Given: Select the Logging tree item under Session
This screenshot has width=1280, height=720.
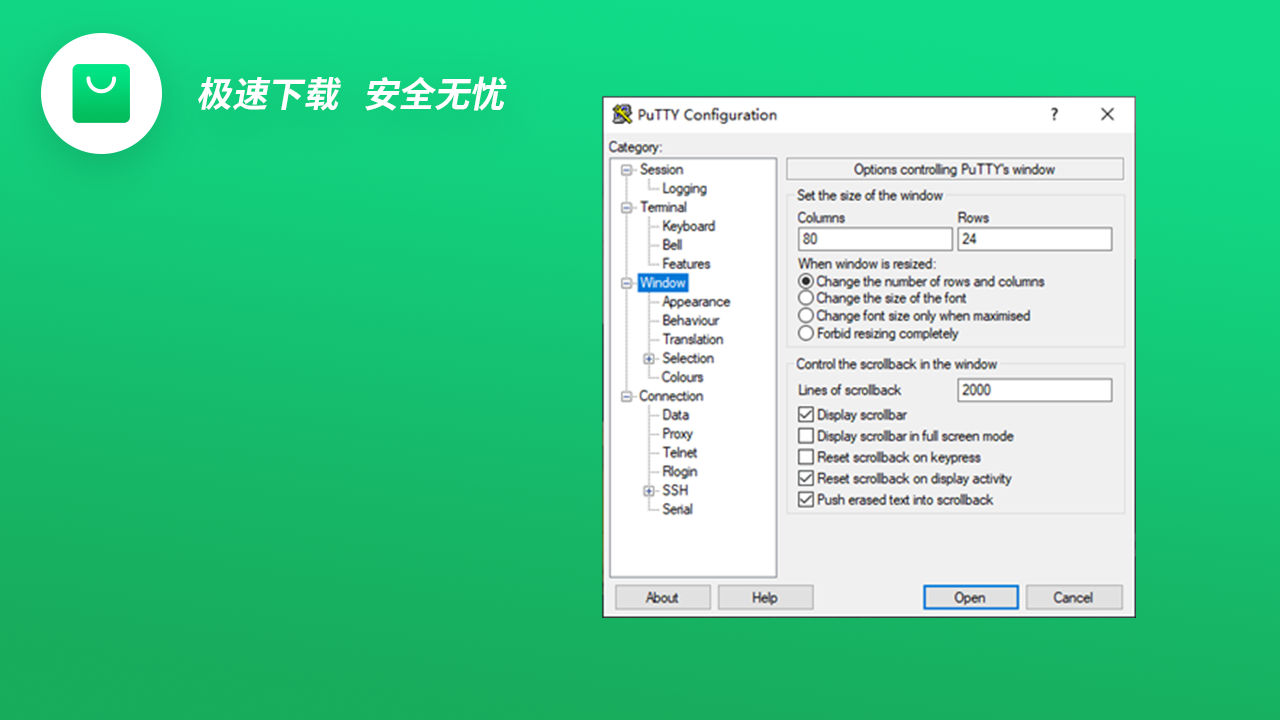Looking at the screenshot, I should (x=686, y=188).
